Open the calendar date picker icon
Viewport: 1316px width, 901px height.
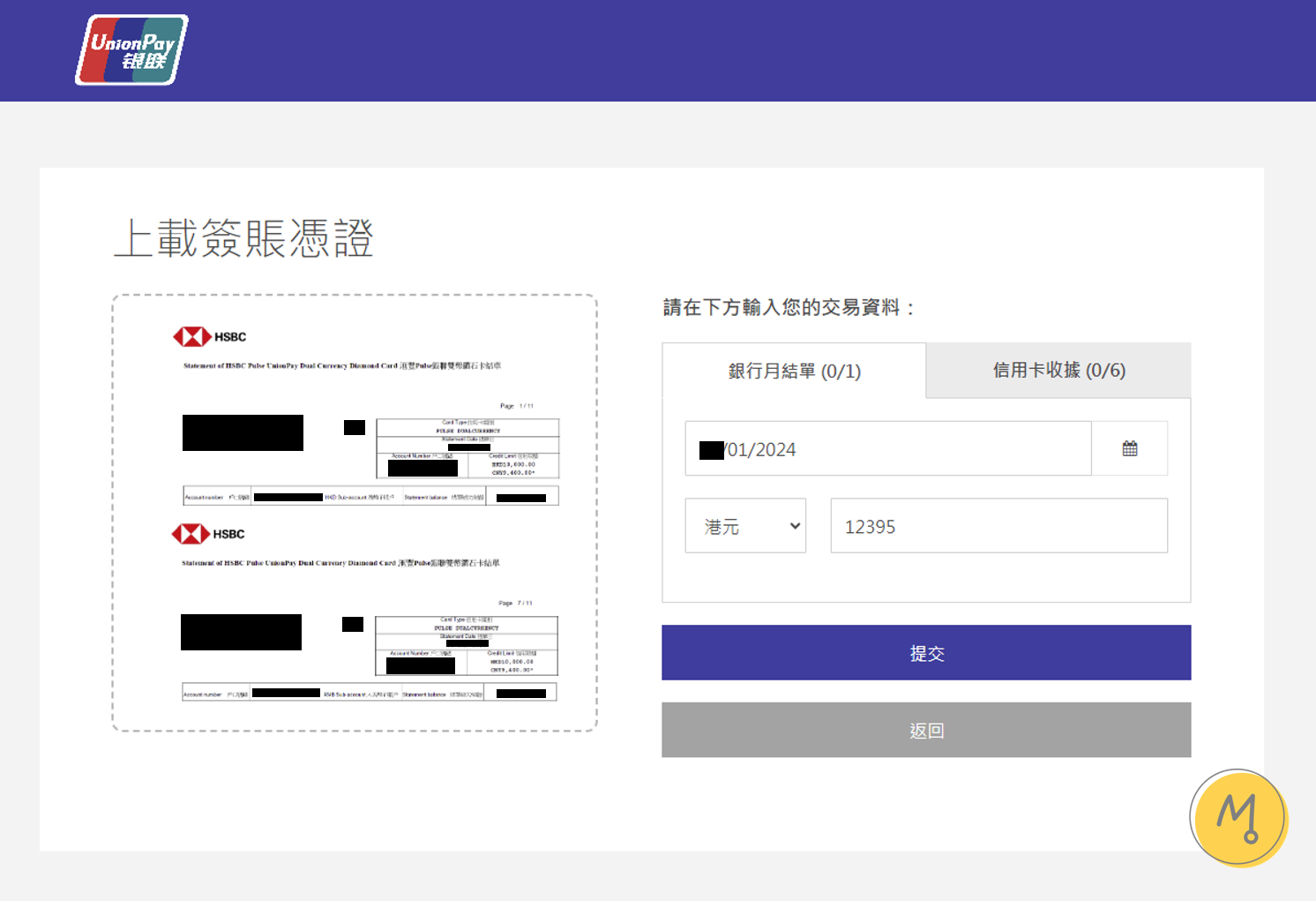click(x=1130, y=449)
